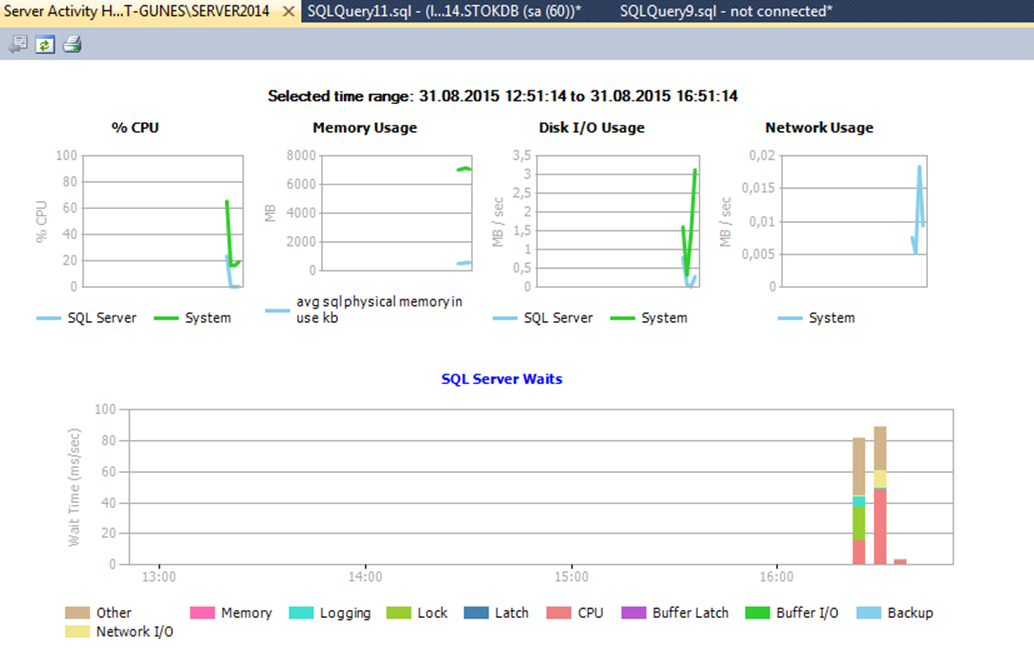This screenshot has width=1034, height=659.
Task: Open the SQLQuery9.sql not connected tab
Action: click(x=726, y=11)
